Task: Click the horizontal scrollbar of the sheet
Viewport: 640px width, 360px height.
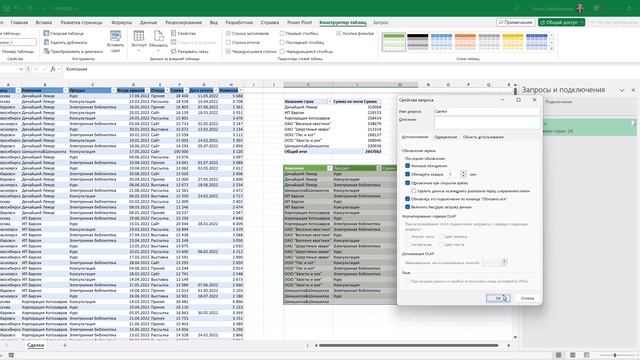Action: coord(408,345)
